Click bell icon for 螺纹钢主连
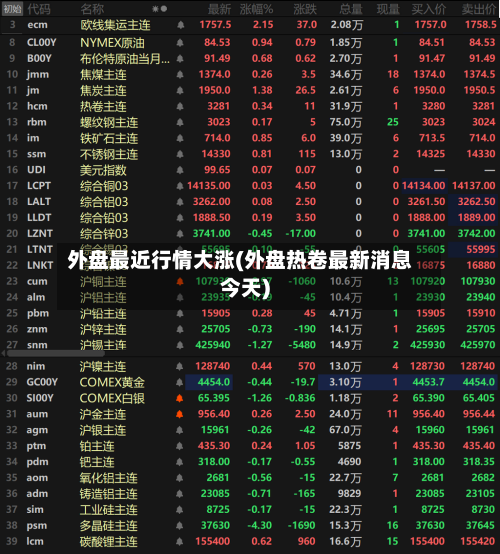500x554 pixels. click(180, 122)
